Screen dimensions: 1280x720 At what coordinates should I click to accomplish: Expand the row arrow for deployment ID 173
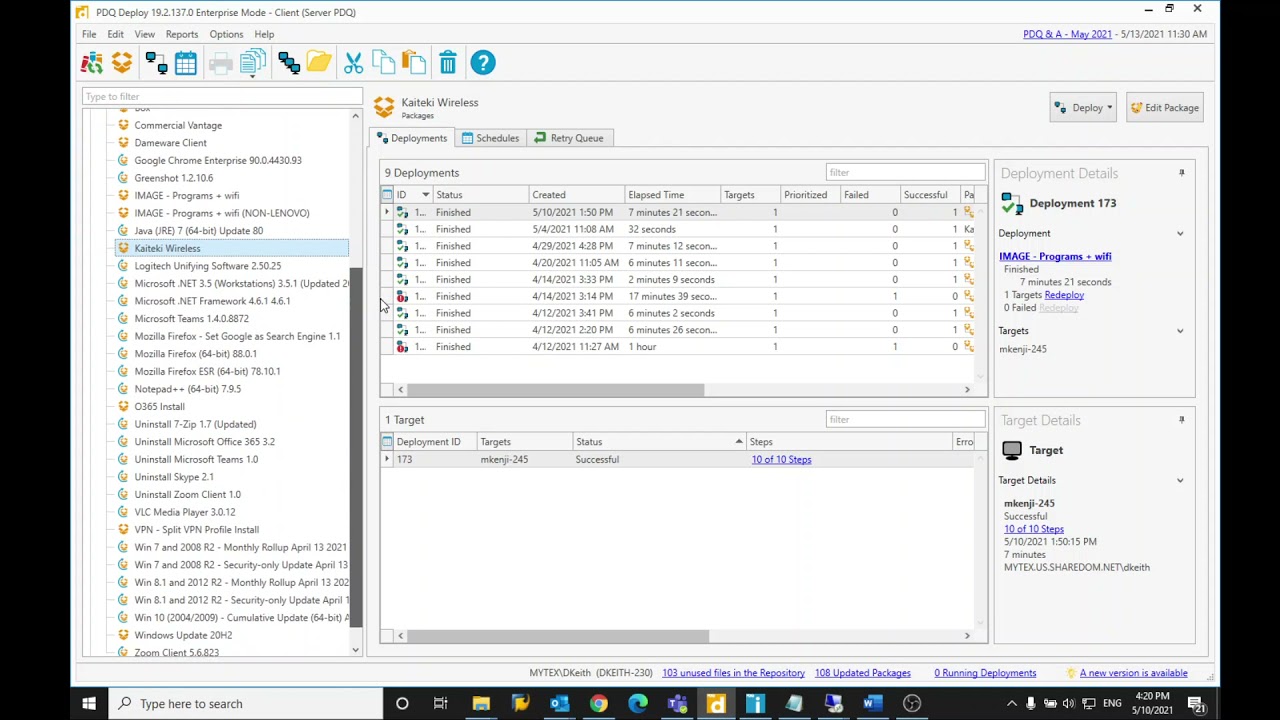(x=387, y=460)
